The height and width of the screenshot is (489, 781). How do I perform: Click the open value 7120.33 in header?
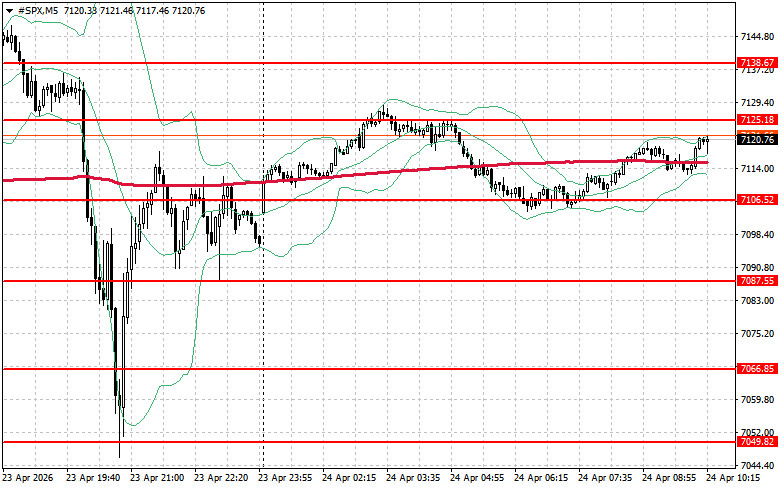[x=80, y=11]
